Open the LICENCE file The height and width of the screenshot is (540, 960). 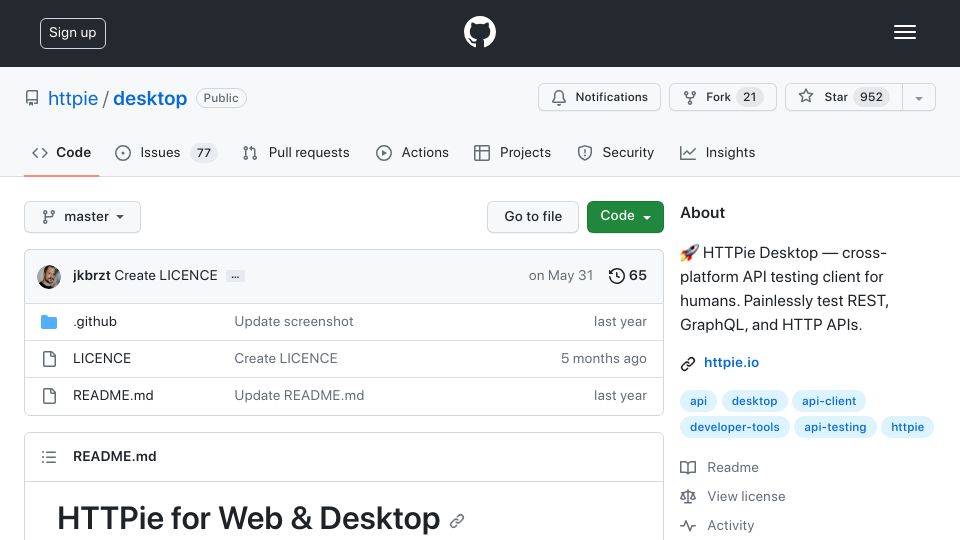[x=102, y=358]
